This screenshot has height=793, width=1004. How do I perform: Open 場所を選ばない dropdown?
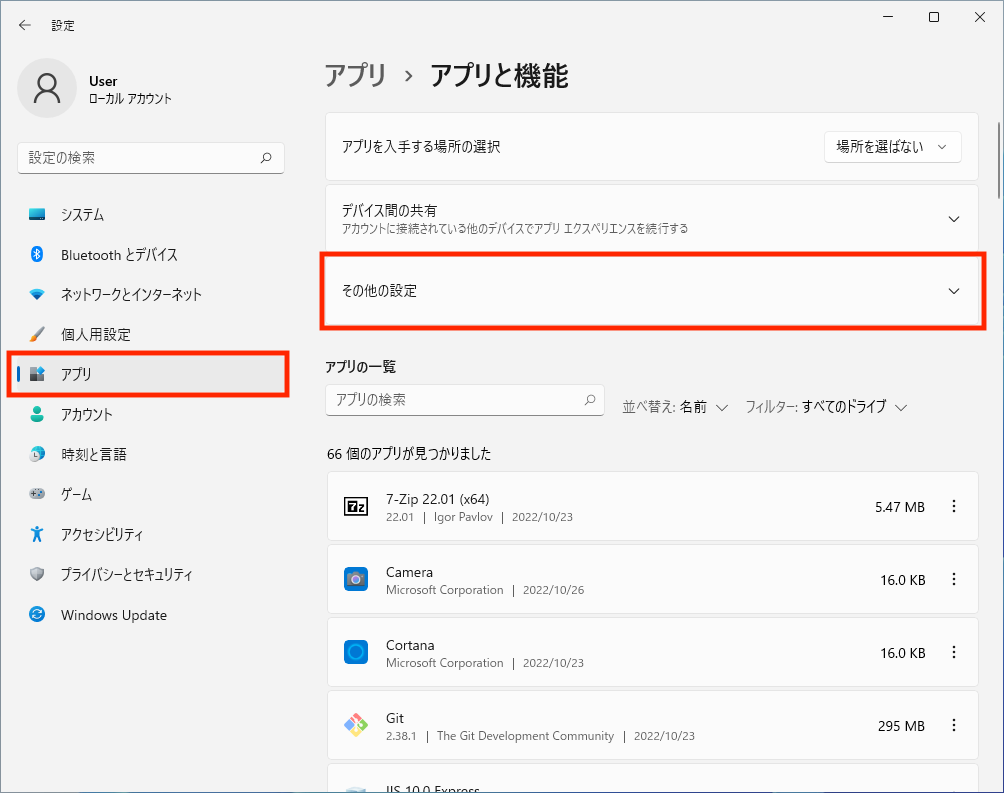pos(892,147)
